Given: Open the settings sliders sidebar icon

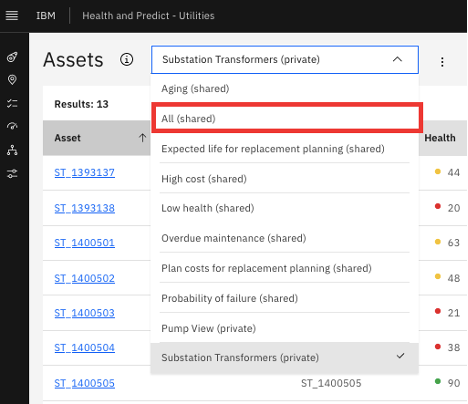Looking at the screenshot, I should pyautogui.click(x=12, y=174).
